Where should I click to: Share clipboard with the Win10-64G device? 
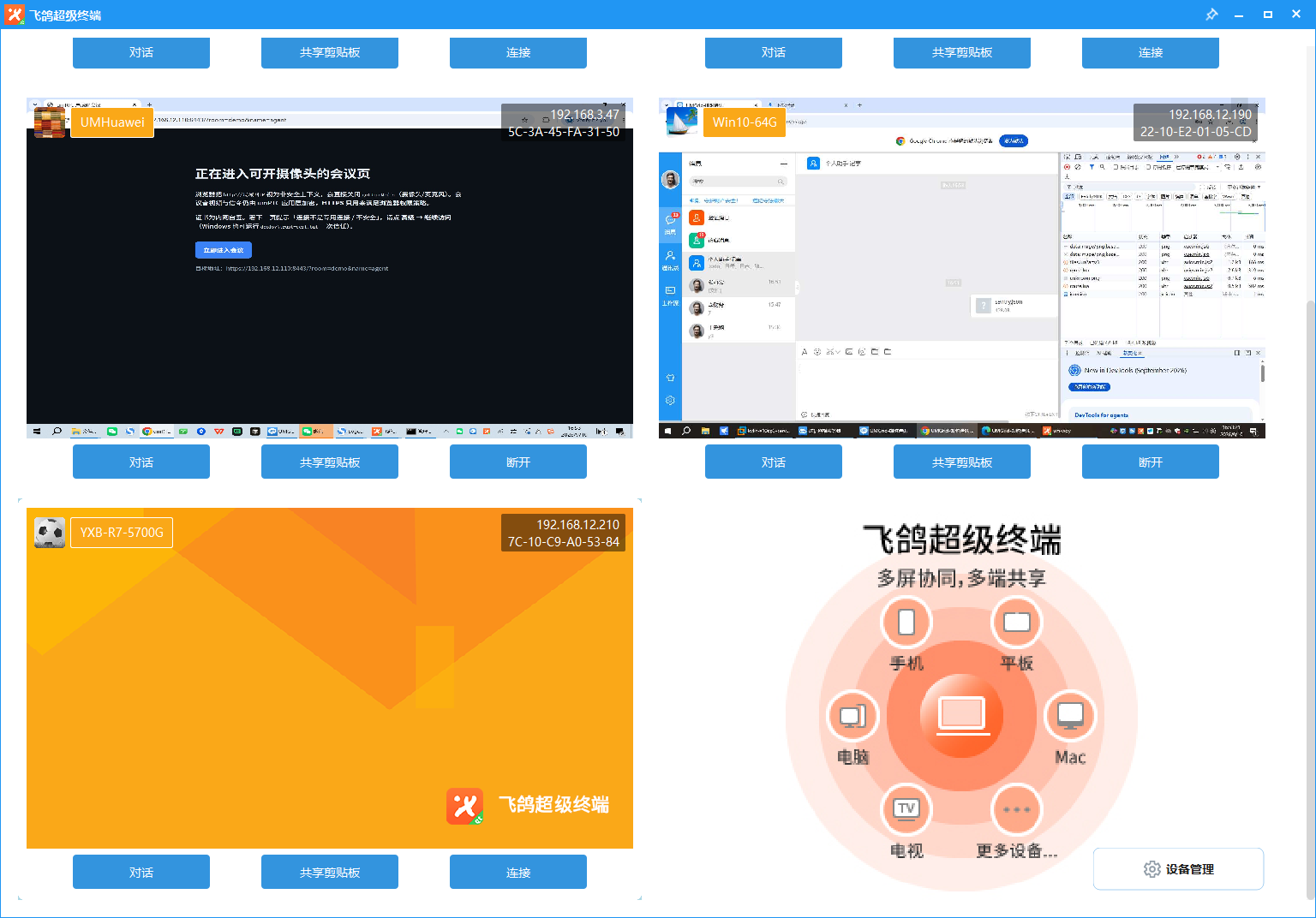pyautogui.click(x=962, y=462)
